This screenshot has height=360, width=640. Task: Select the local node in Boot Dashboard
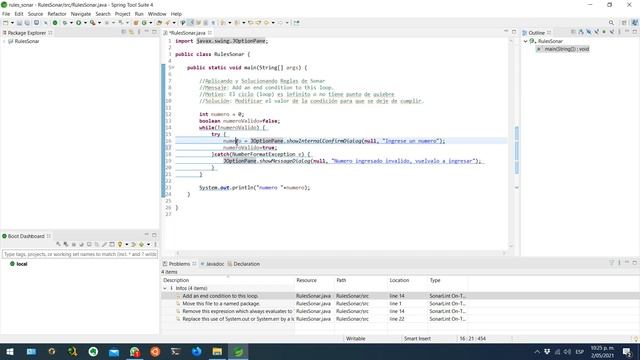click(x=19, y=264)
